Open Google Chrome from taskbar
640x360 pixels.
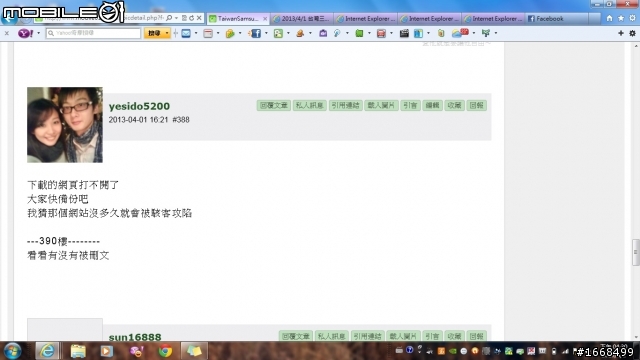165,351
